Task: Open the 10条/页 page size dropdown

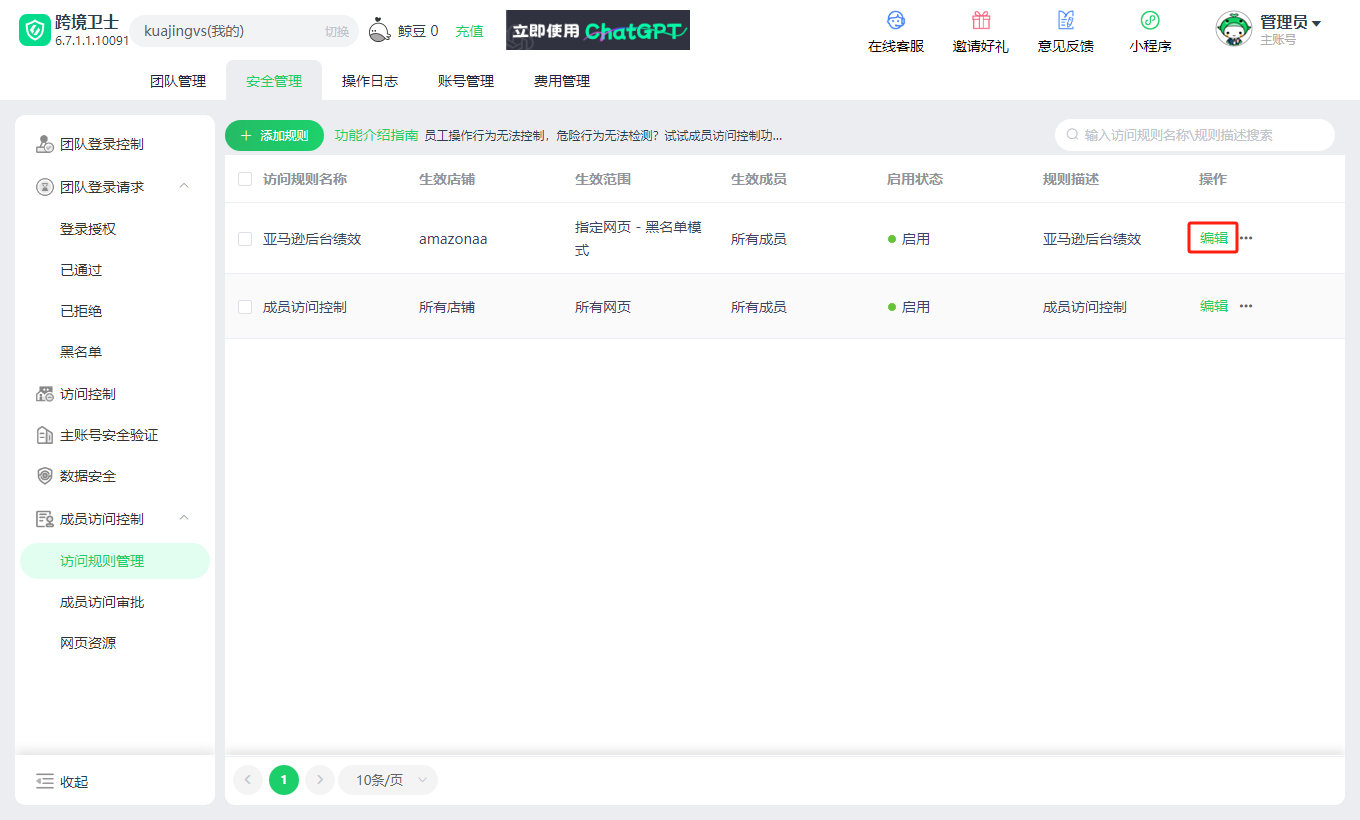Action: click(x=388, y=780)
